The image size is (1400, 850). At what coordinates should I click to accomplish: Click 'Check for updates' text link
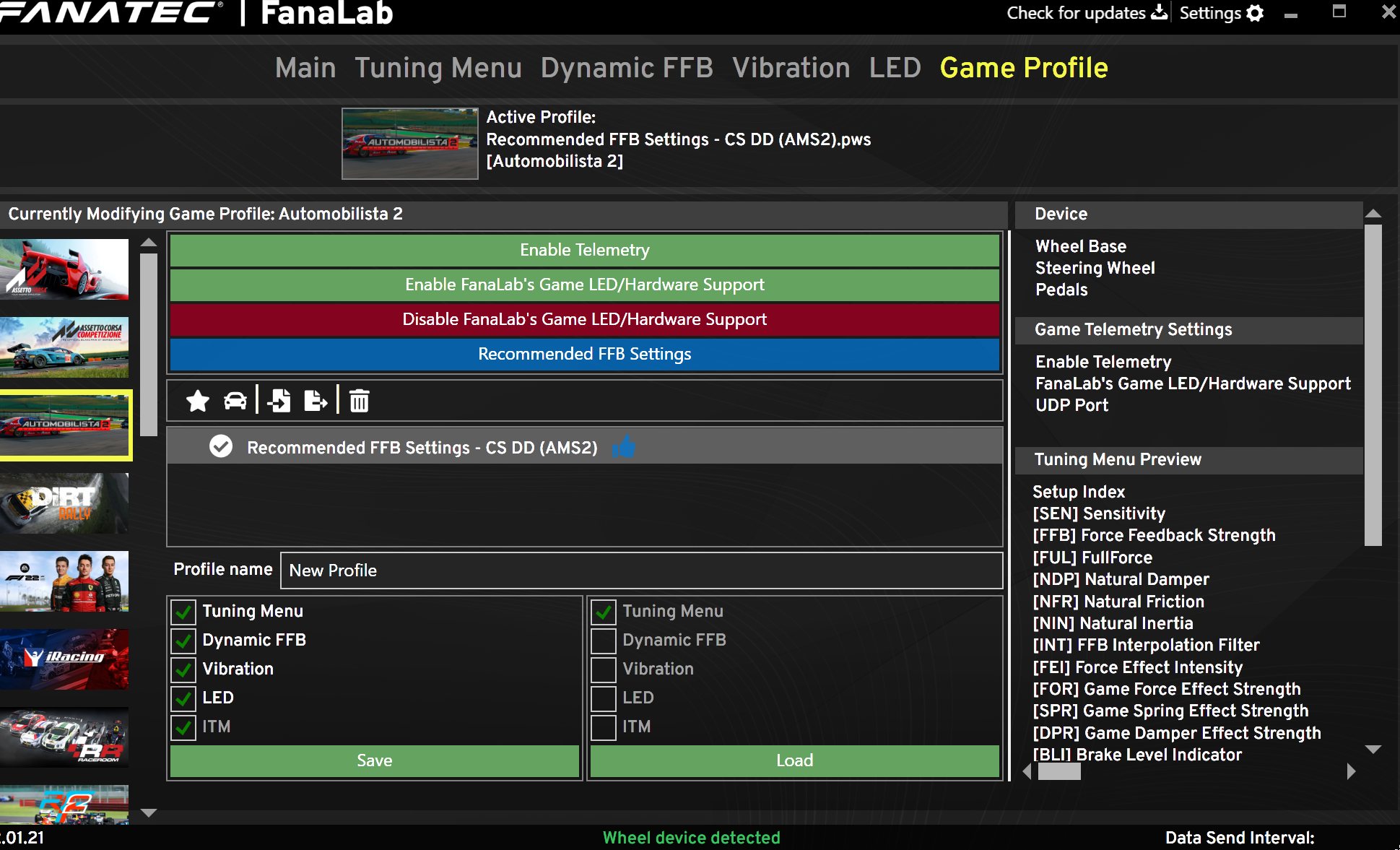[1076, 13]
